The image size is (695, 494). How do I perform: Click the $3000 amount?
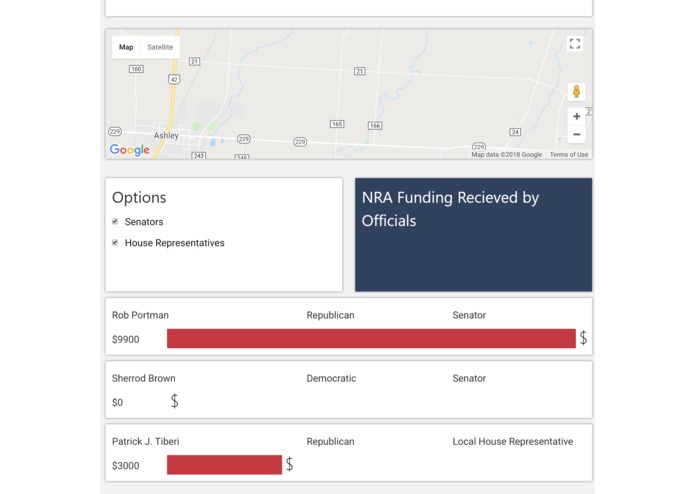(x=125, y=466)
